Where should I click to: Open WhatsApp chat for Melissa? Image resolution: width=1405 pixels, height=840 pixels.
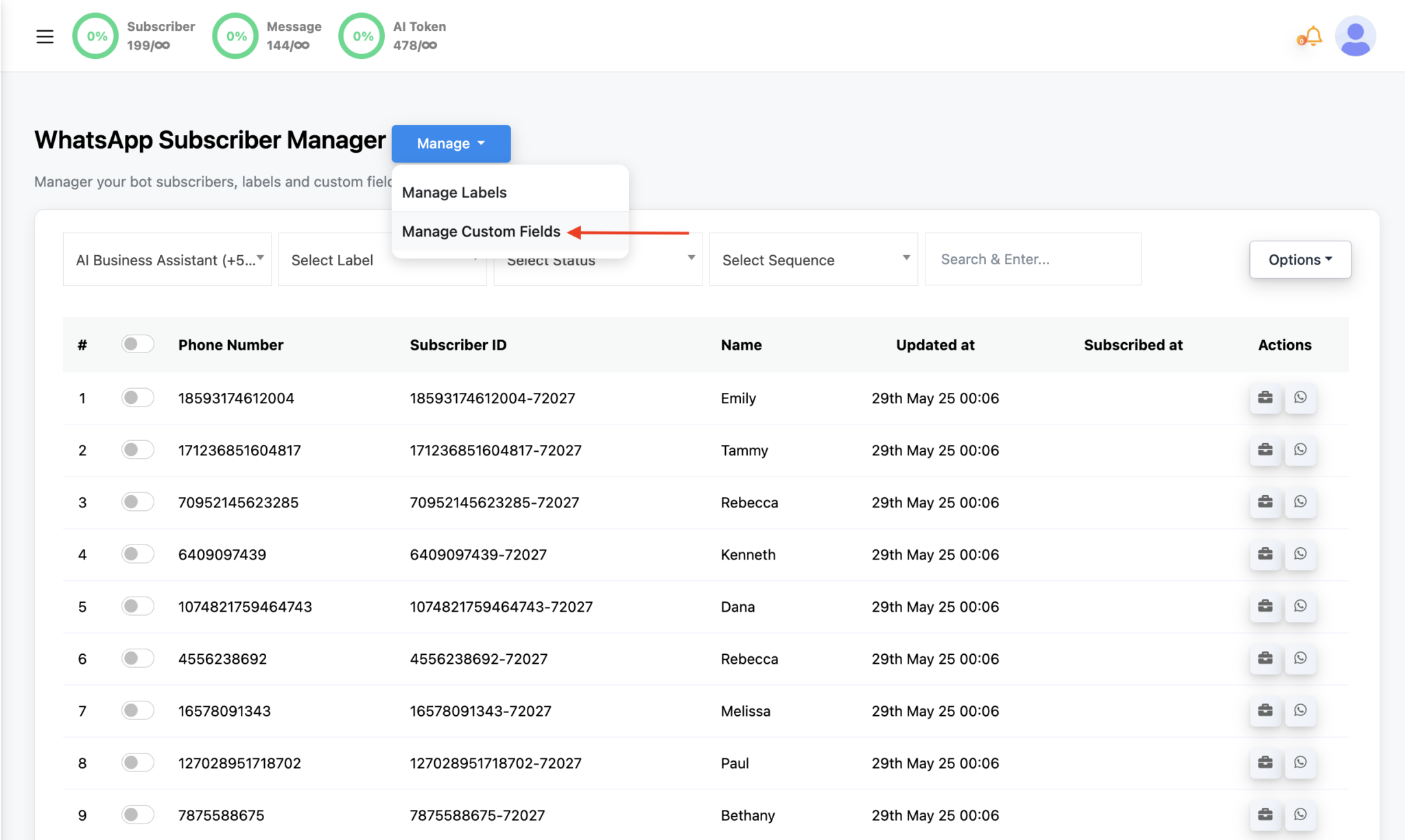[1300, 710]
